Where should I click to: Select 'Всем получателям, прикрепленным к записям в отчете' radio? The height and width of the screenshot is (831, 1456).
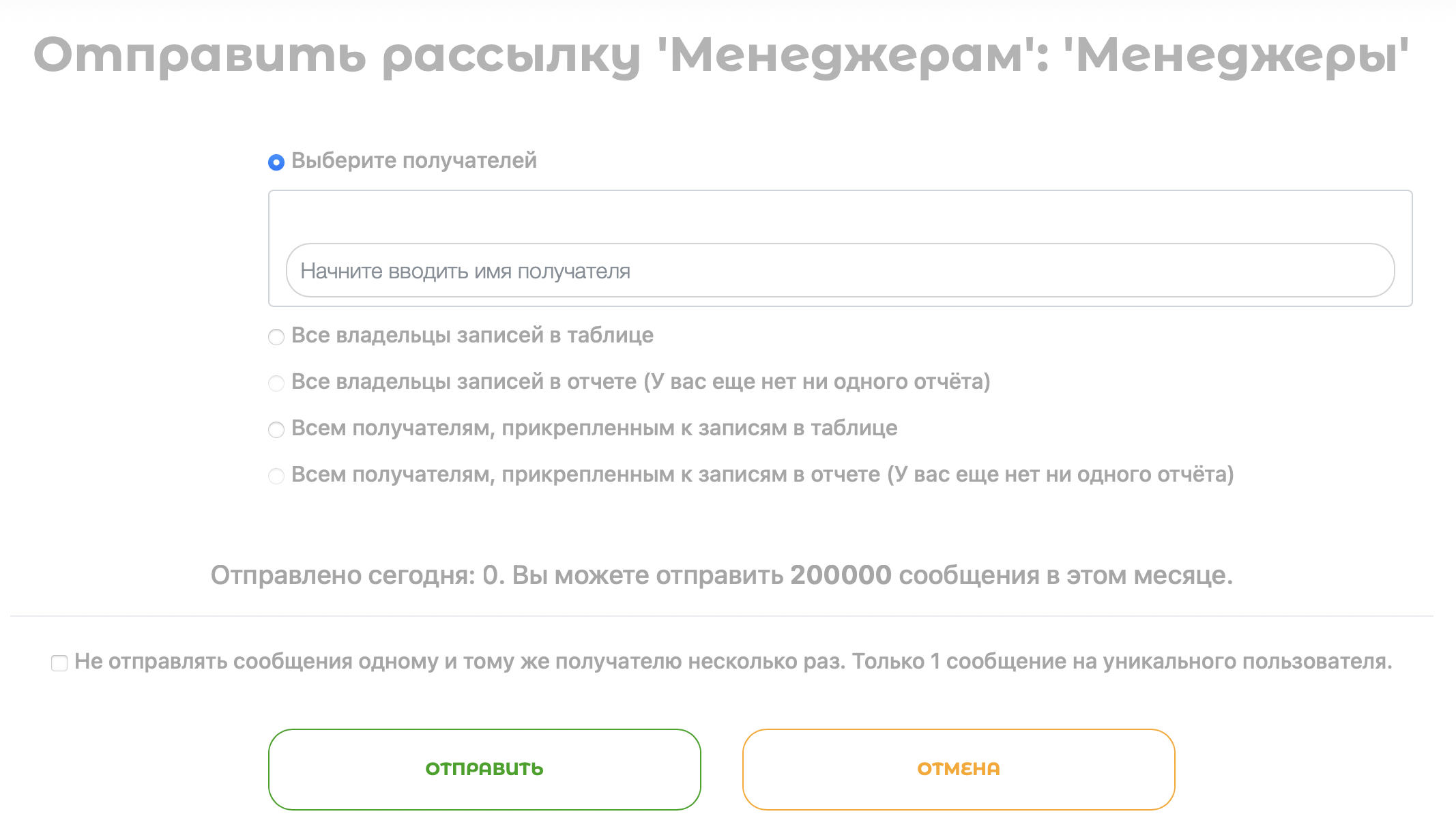point(276,476)
